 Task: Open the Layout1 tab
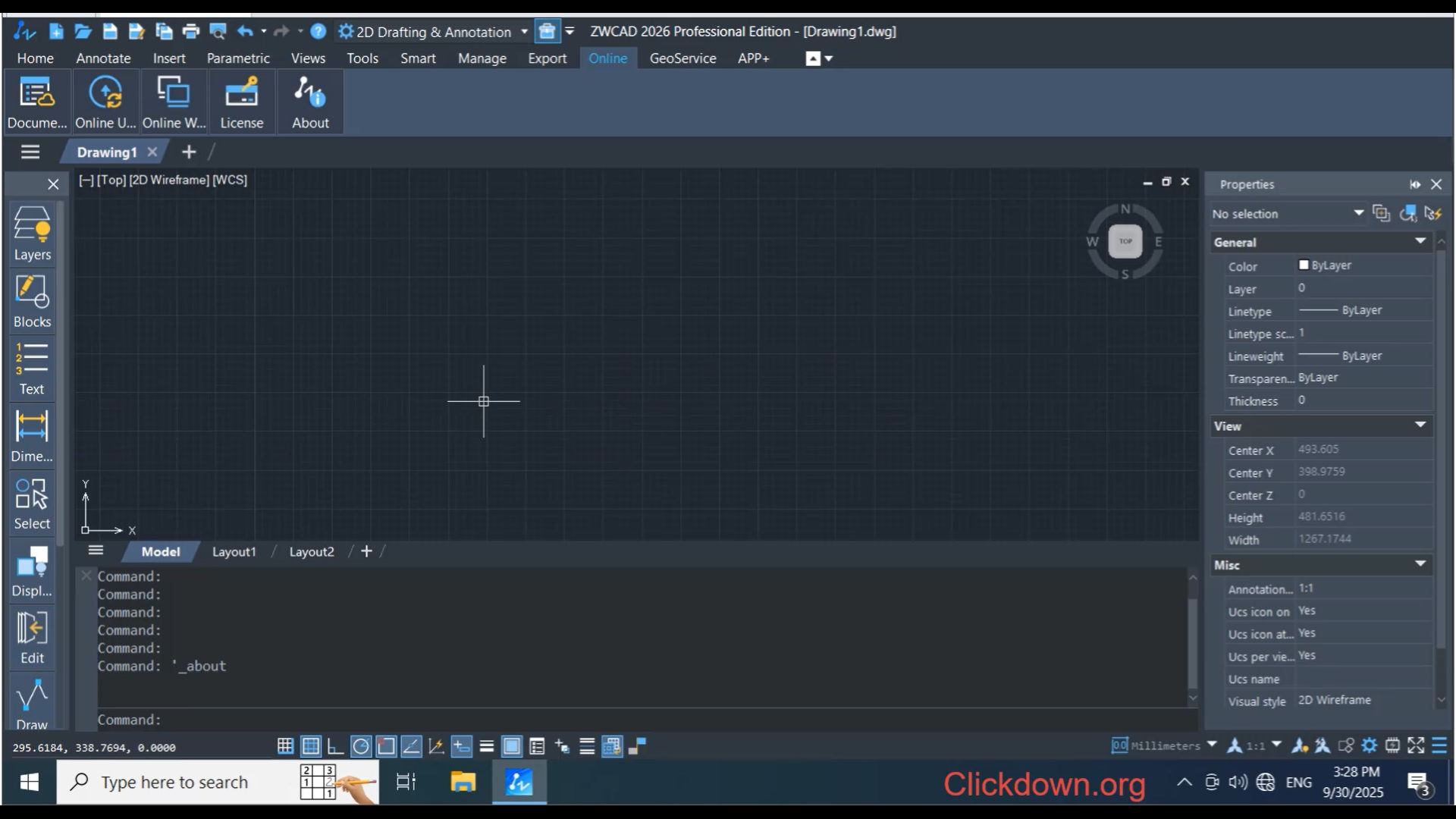(234, 551)
